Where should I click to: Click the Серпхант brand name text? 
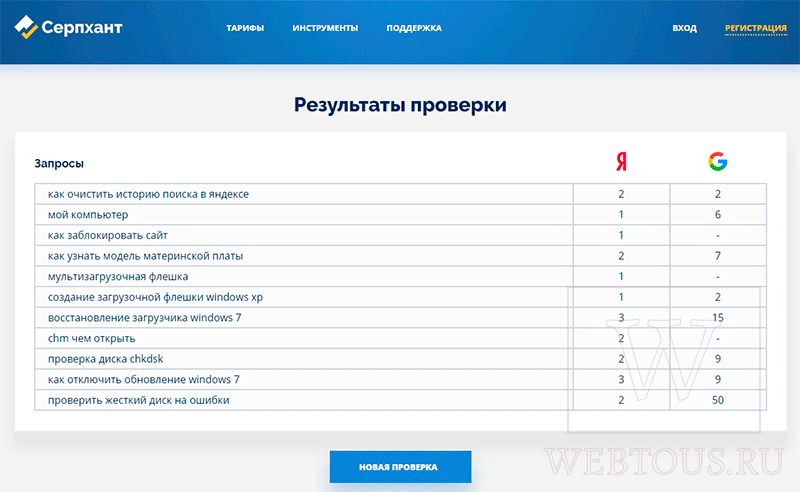[x=82, y=27]
